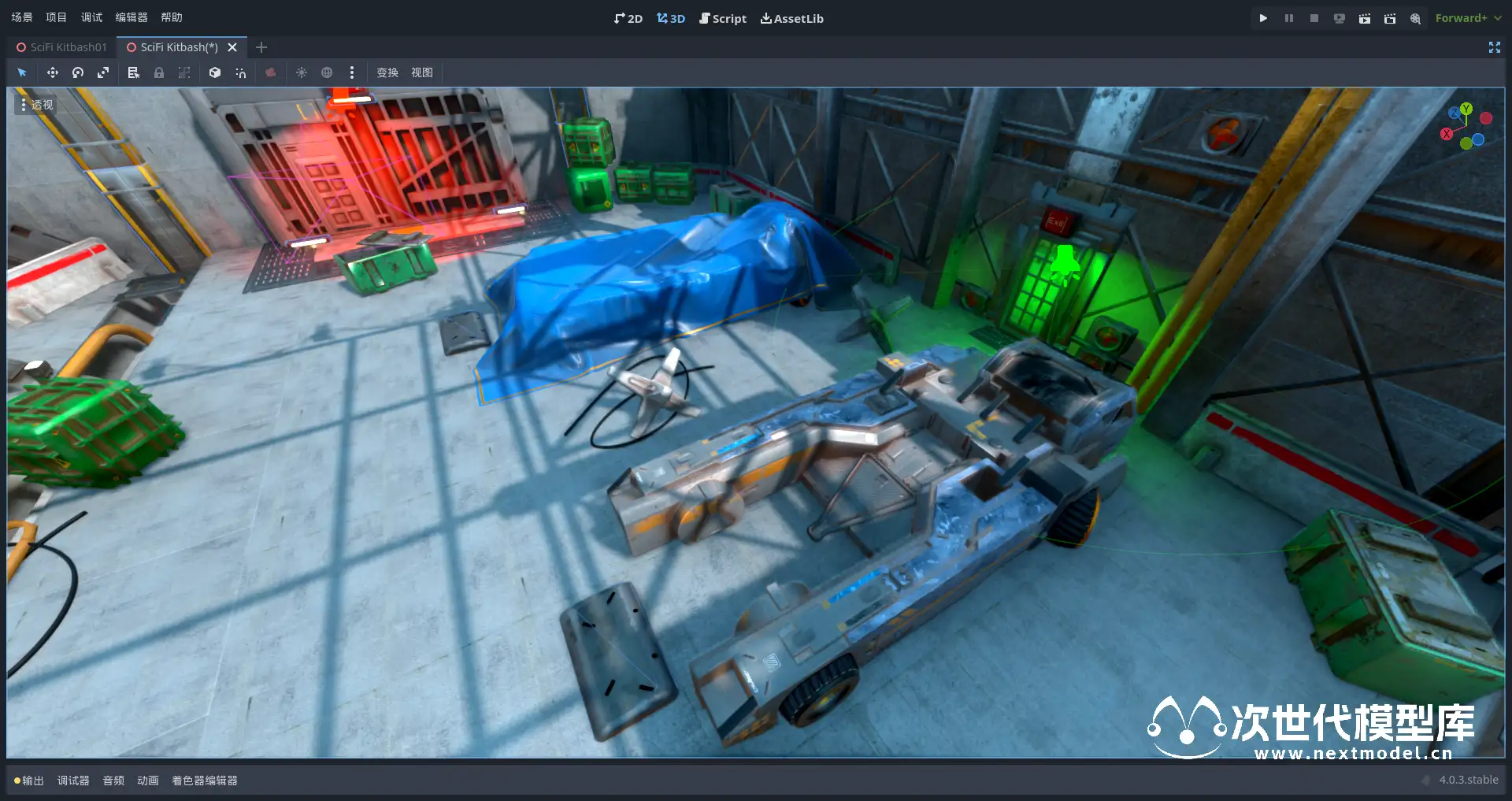Image resolution: width=1512 pixels, height=801 pixels.
Task: Click the lock selected node icon
Action: [x=159, y=72]
